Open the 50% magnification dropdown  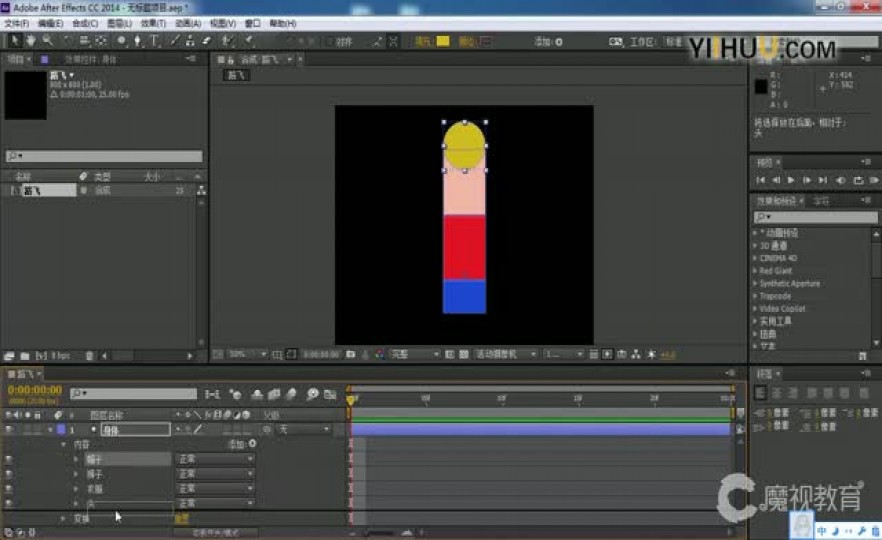pyautogui.click(x=247, y=354)
